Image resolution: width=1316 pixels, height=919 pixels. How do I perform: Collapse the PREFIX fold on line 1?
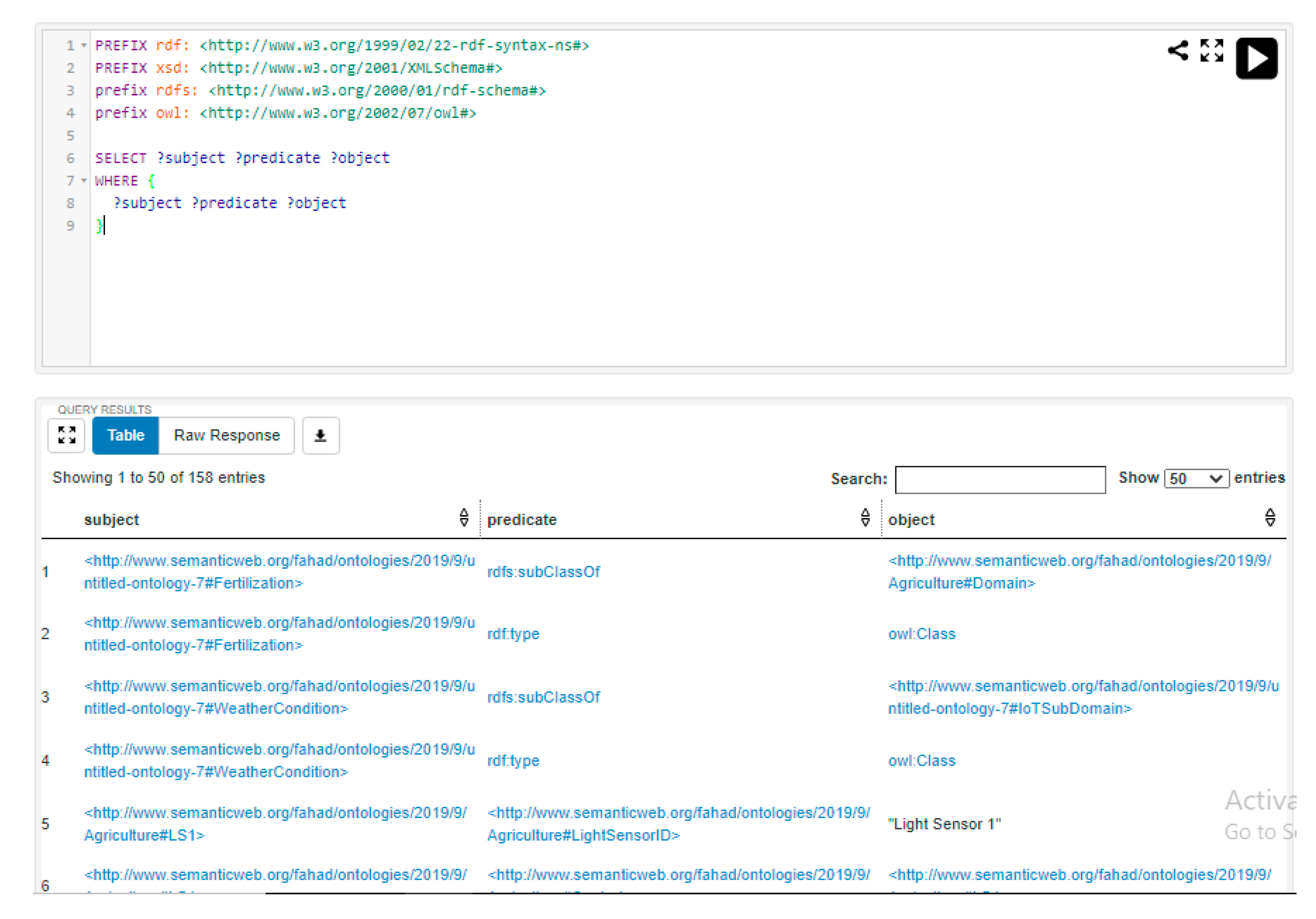84,45
